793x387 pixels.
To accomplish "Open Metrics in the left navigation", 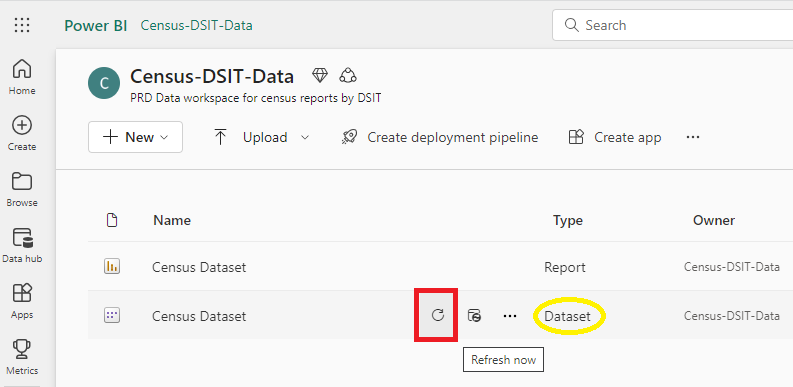I will (x=22, y=357).
